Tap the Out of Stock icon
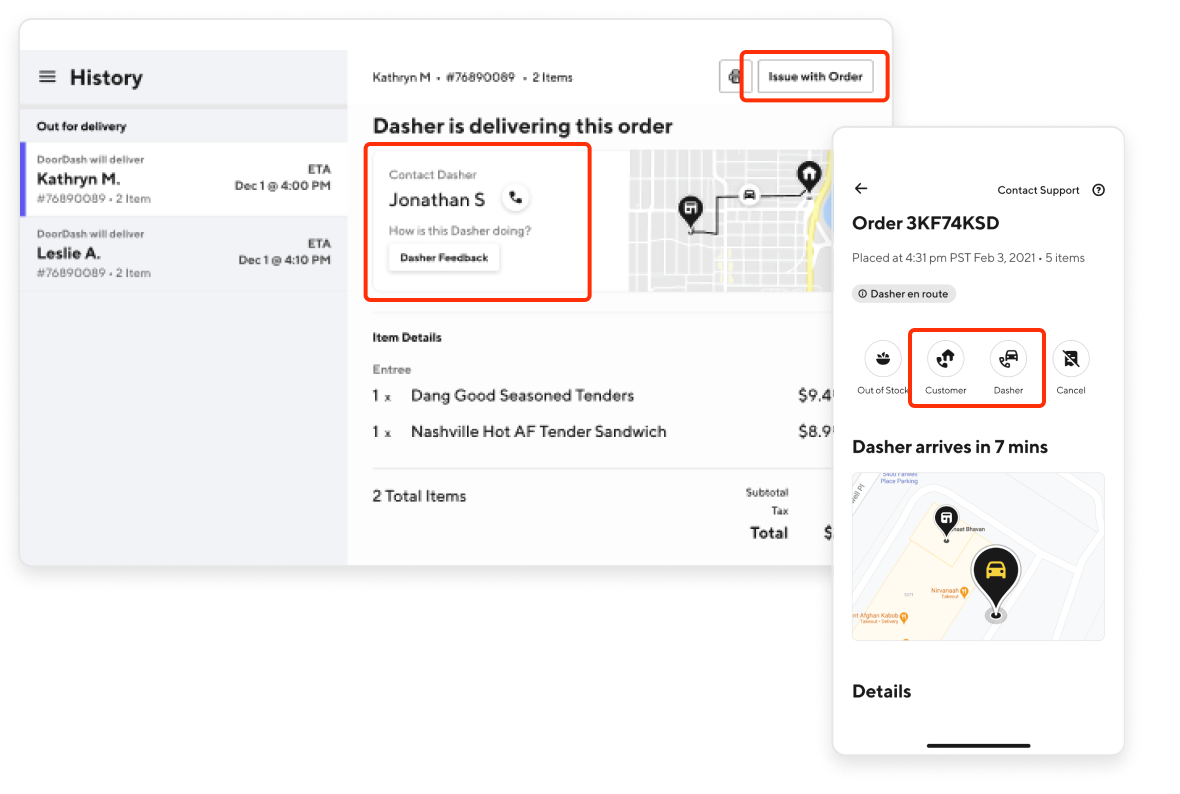The image size is (1180, 794). pos(883,360)
